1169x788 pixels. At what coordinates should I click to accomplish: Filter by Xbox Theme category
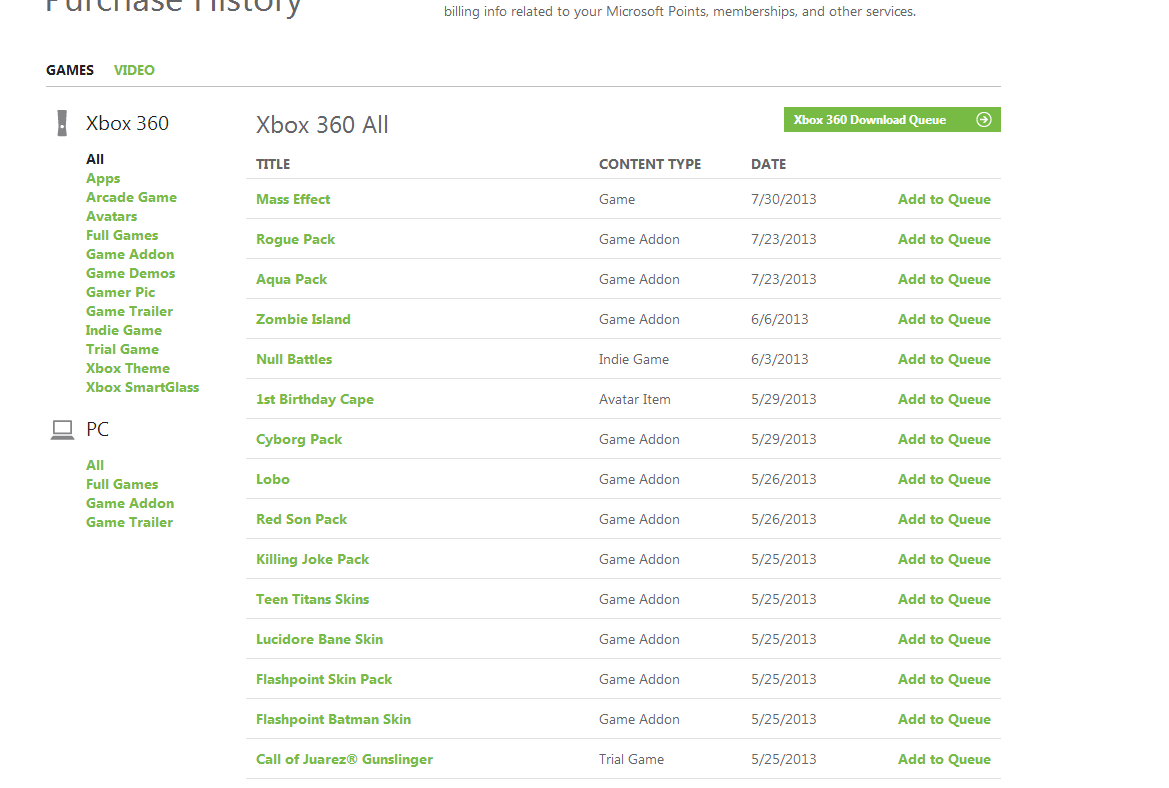coord(127,368)
